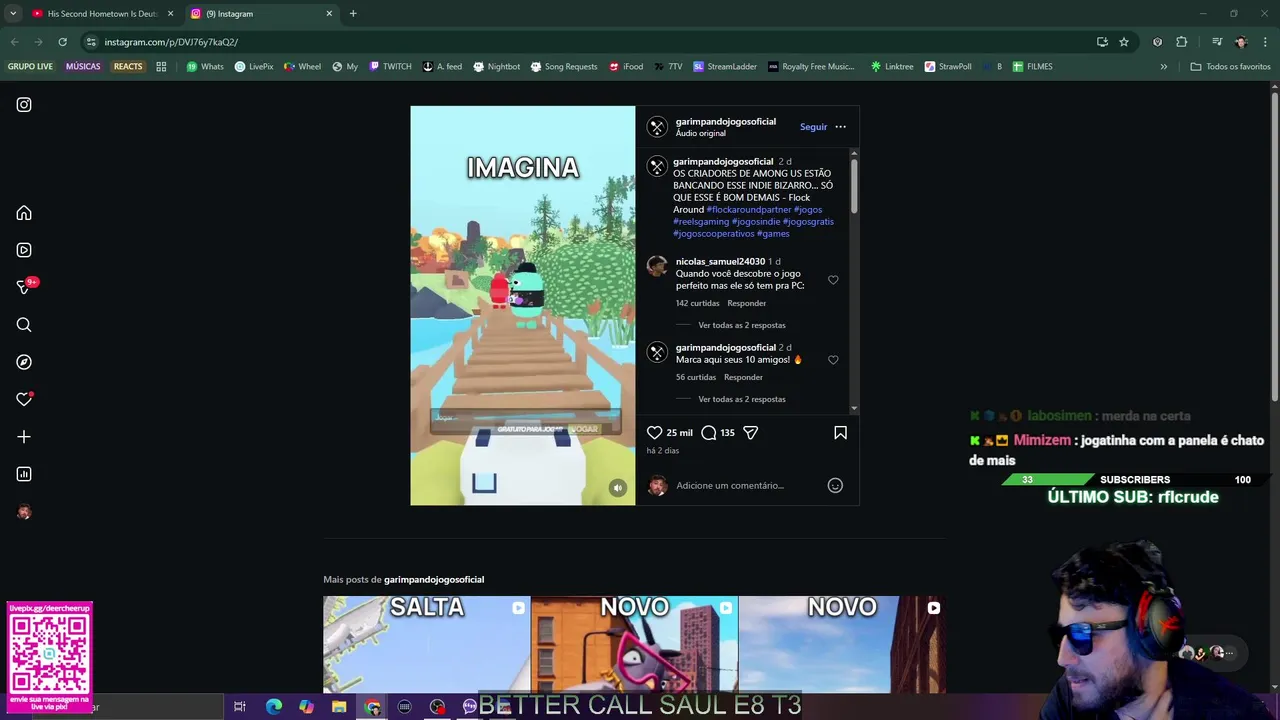Open tab search dropdown arrow
This screenshot has height=720, width=1280.
(x=12, y=14)
